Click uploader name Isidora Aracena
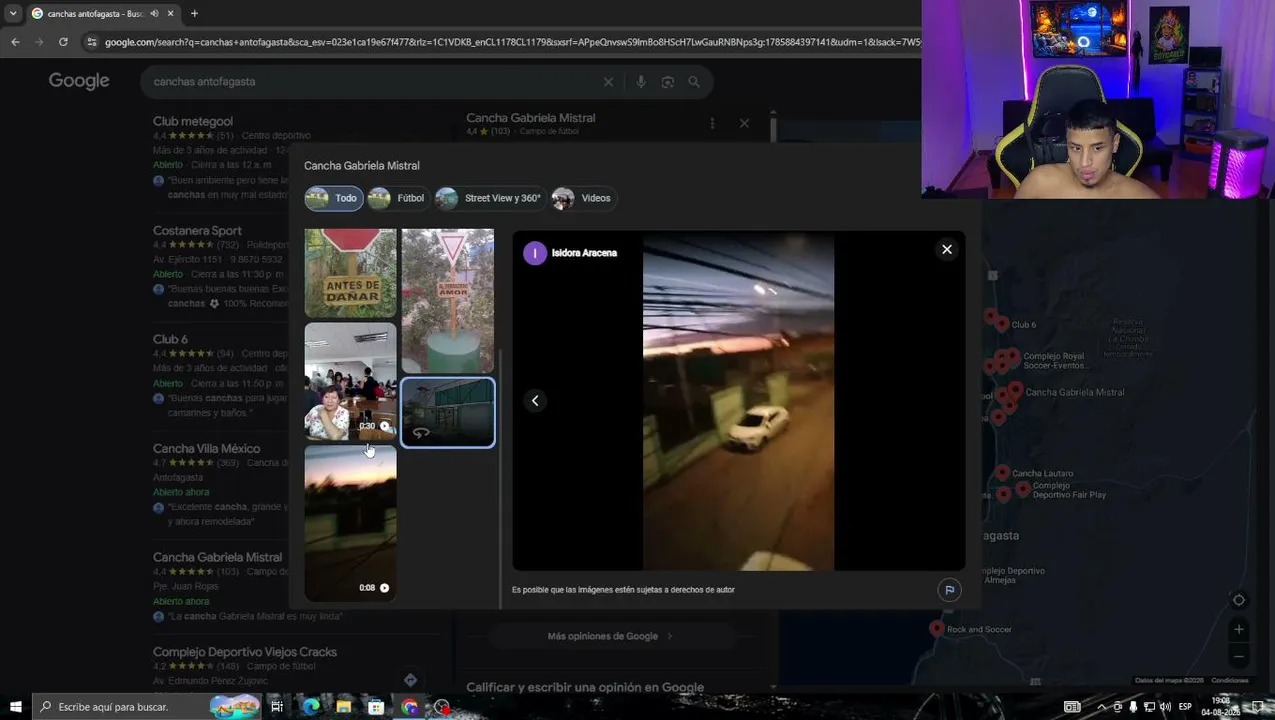Screen dimensions: 1275x720 (x=584, y=253)
